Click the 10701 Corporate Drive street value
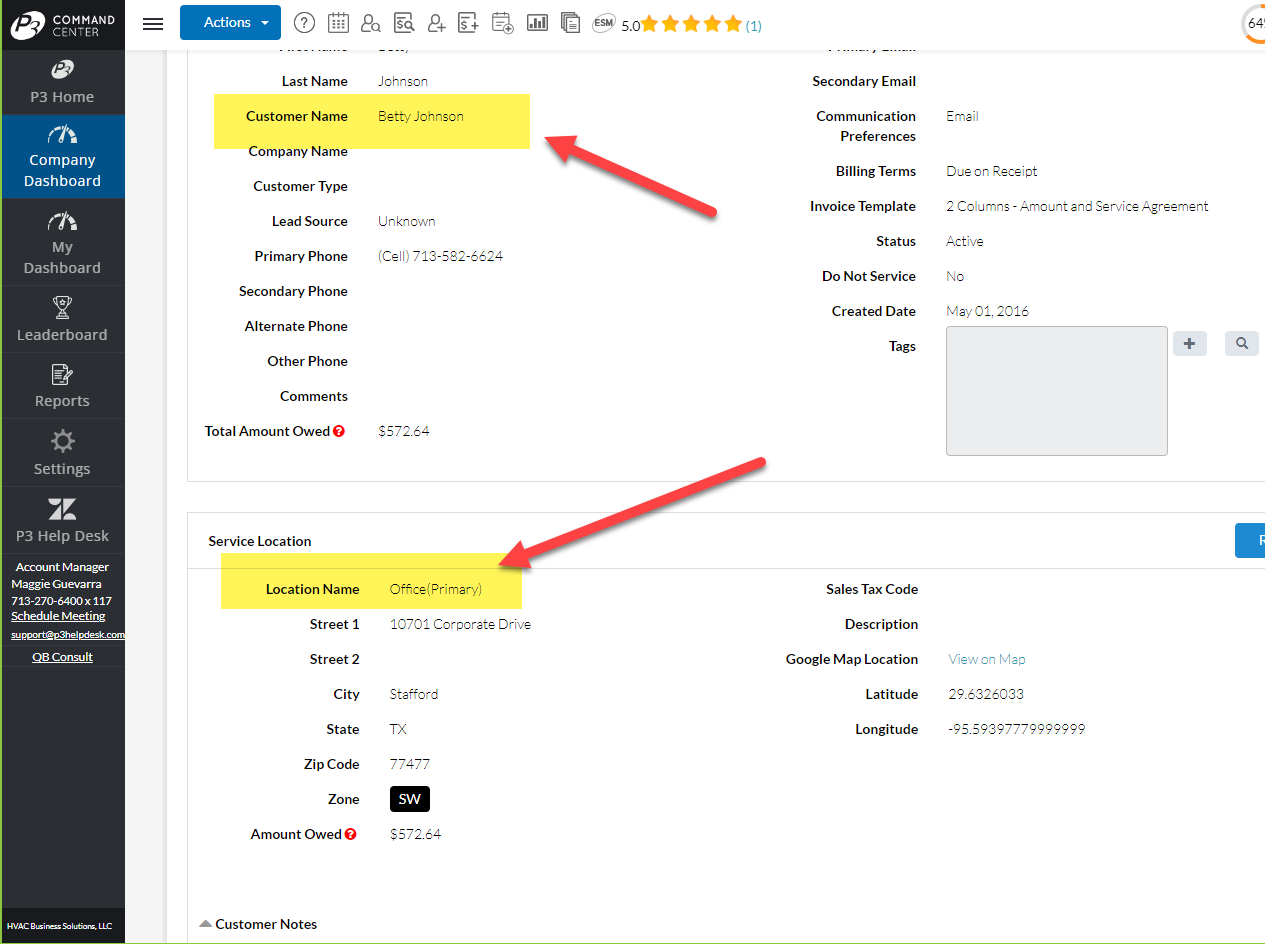 pyautogui.click(x=460, y=624)
